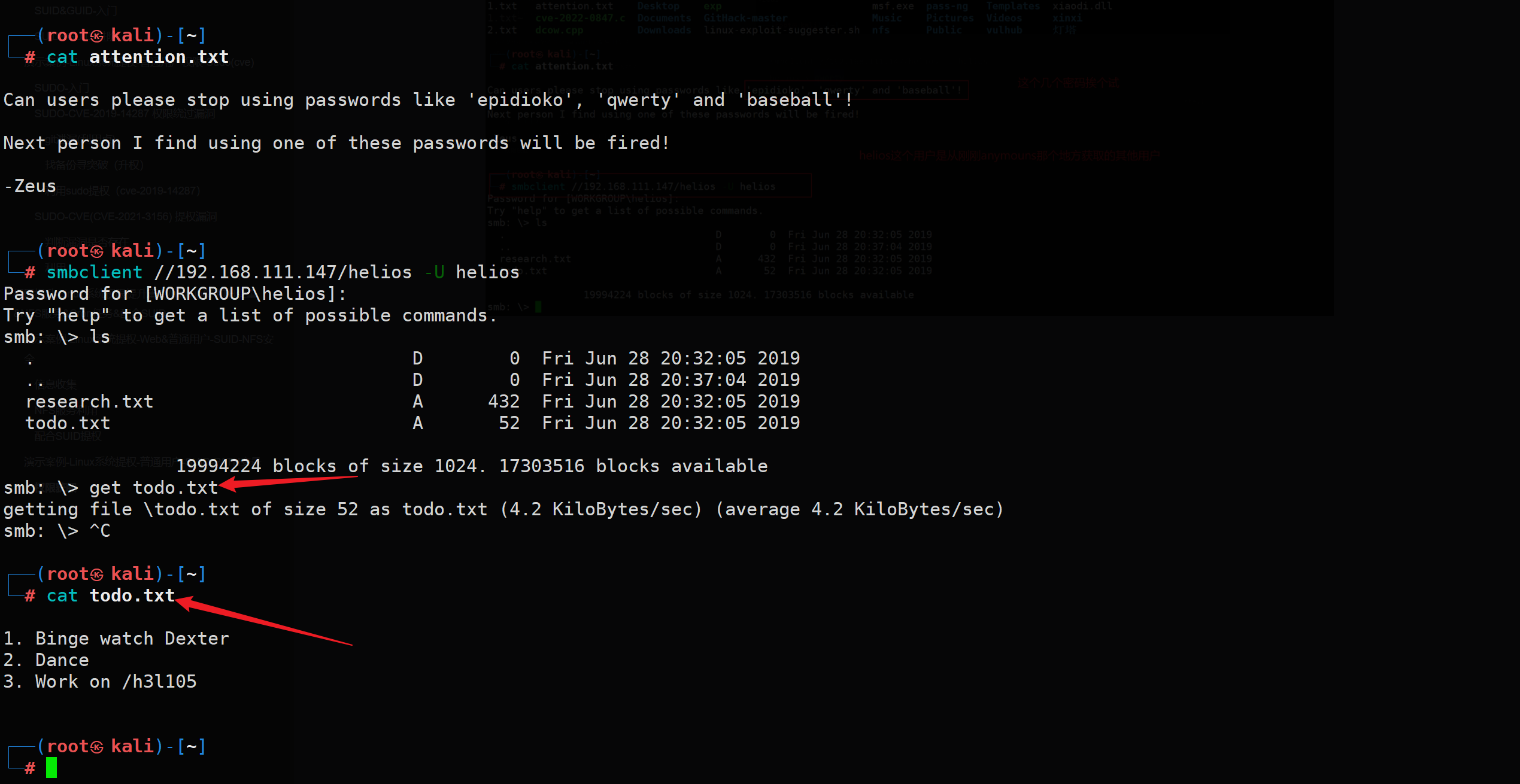Click the 'get todo.txt' command text

(153, 488)
